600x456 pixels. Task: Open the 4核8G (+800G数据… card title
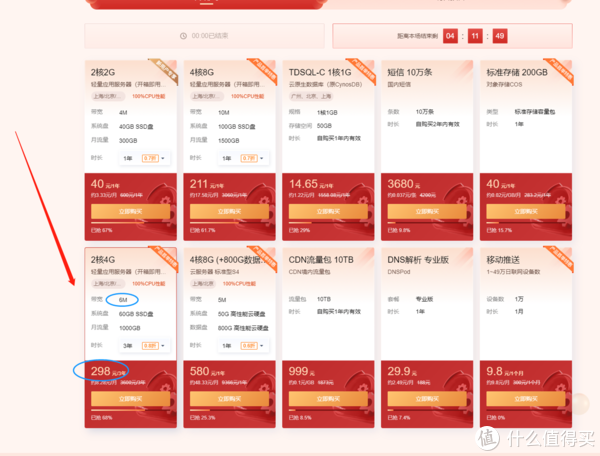pos(229,260)
